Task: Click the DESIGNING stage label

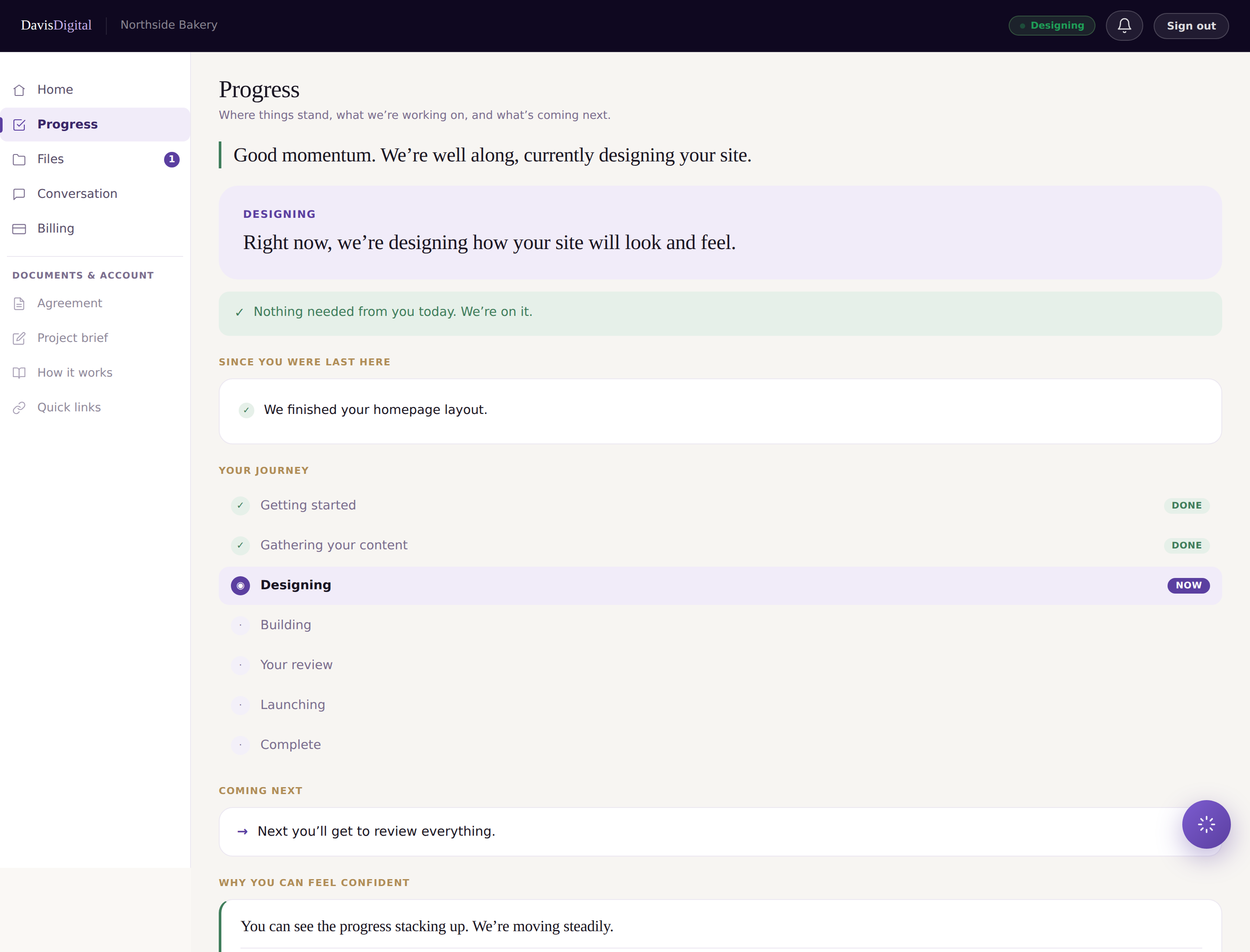Action: point(280,214)
